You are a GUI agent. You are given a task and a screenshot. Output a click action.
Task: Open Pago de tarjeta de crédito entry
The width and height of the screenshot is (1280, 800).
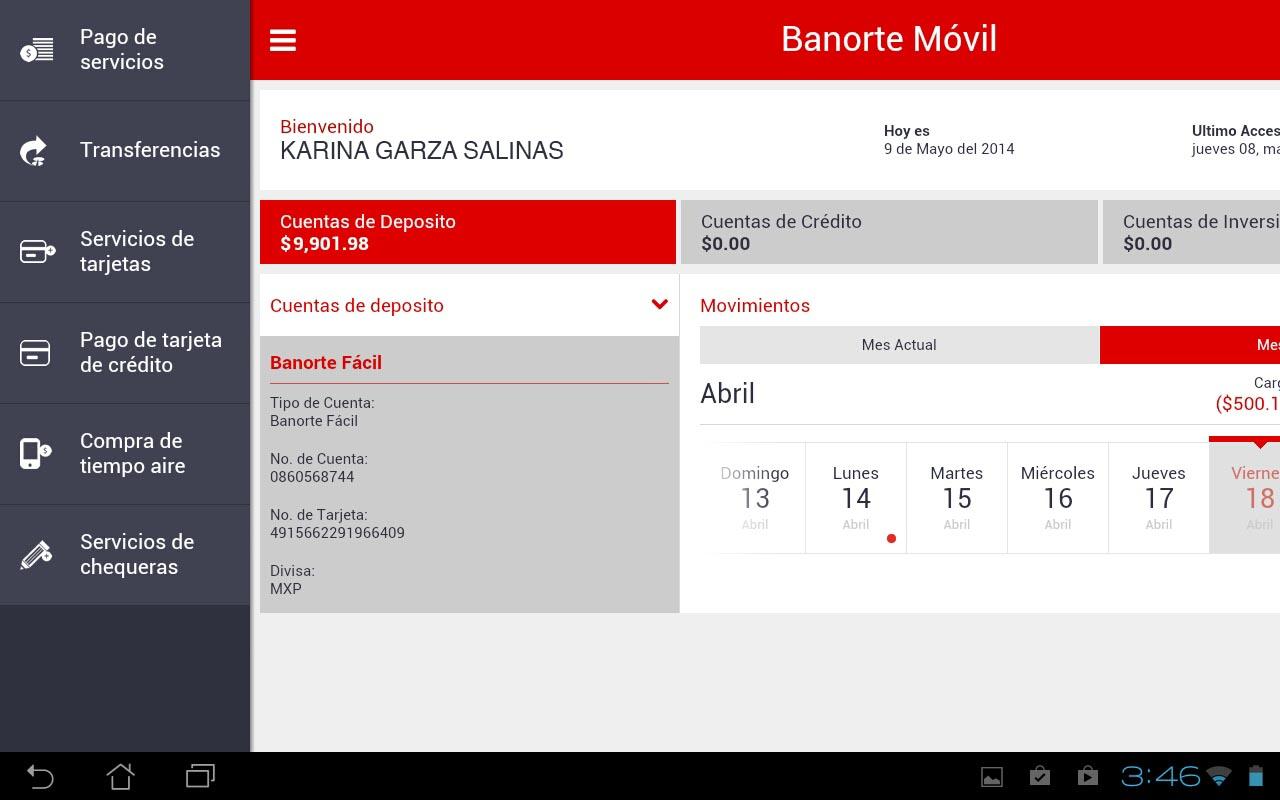[x=125, y=353]
